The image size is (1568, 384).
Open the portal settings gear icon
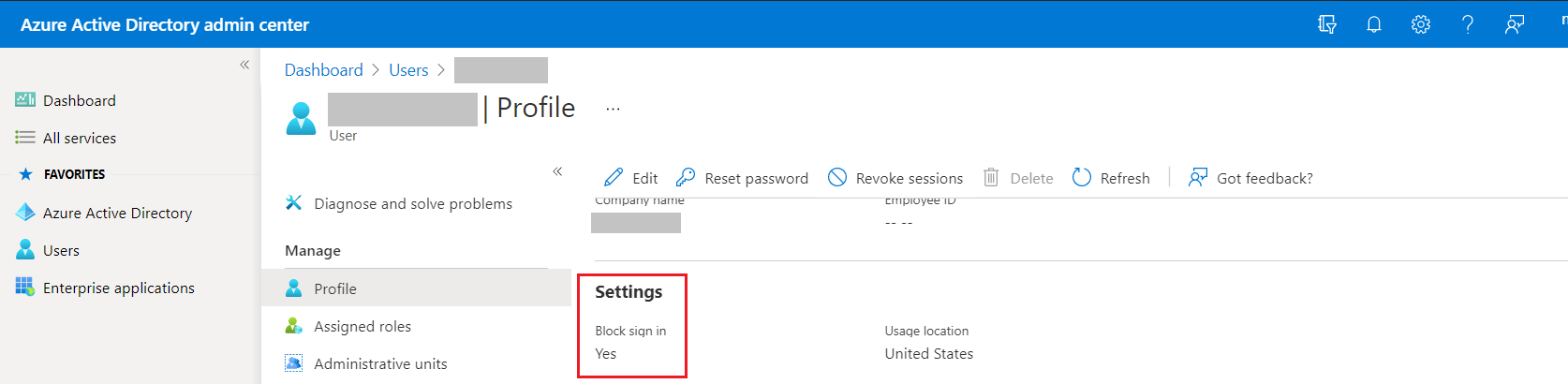1421,24
